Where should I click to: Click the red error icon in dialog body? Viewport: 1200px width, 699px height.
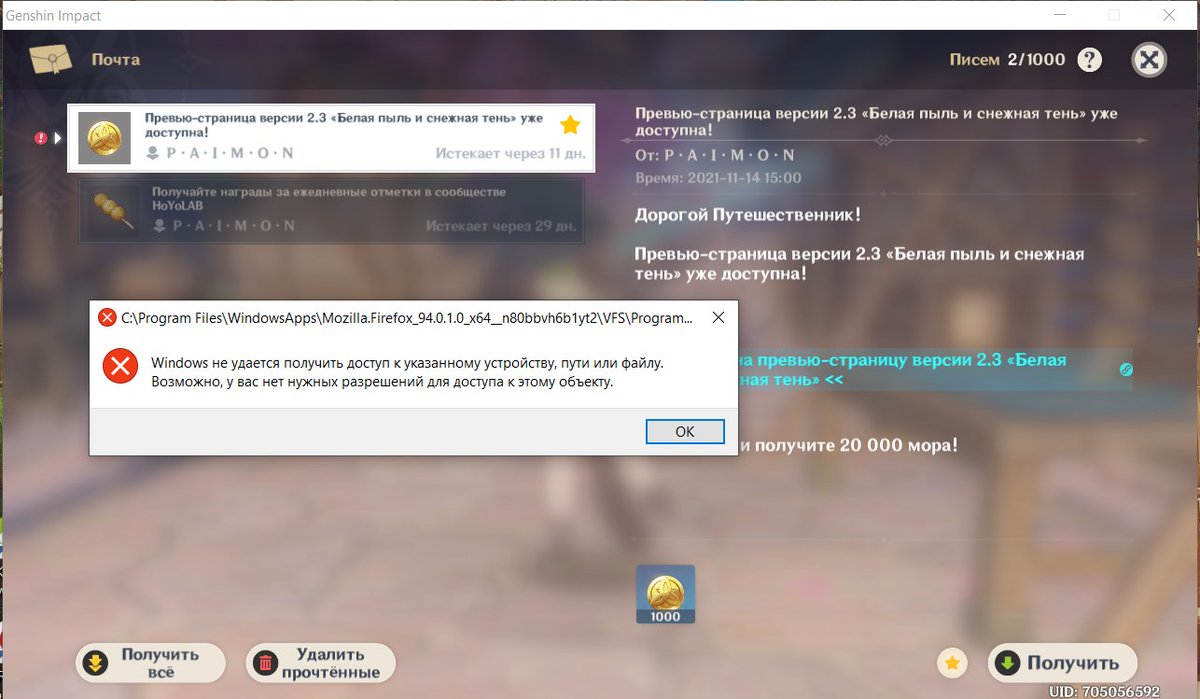click(x=120, y=367)
